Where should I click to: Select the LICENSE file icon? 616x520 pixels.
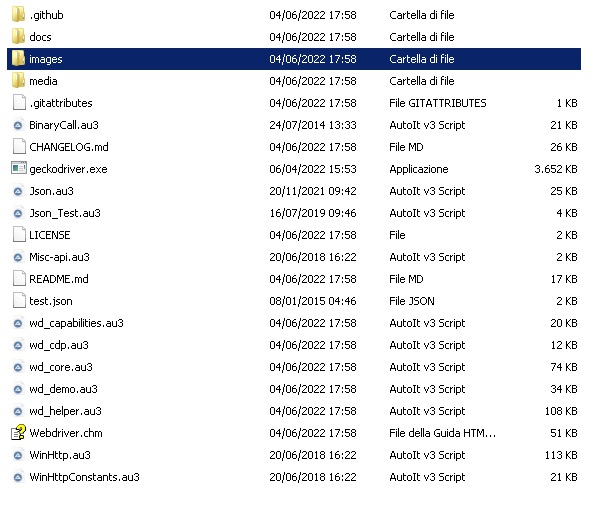click(x=19, y=235)
